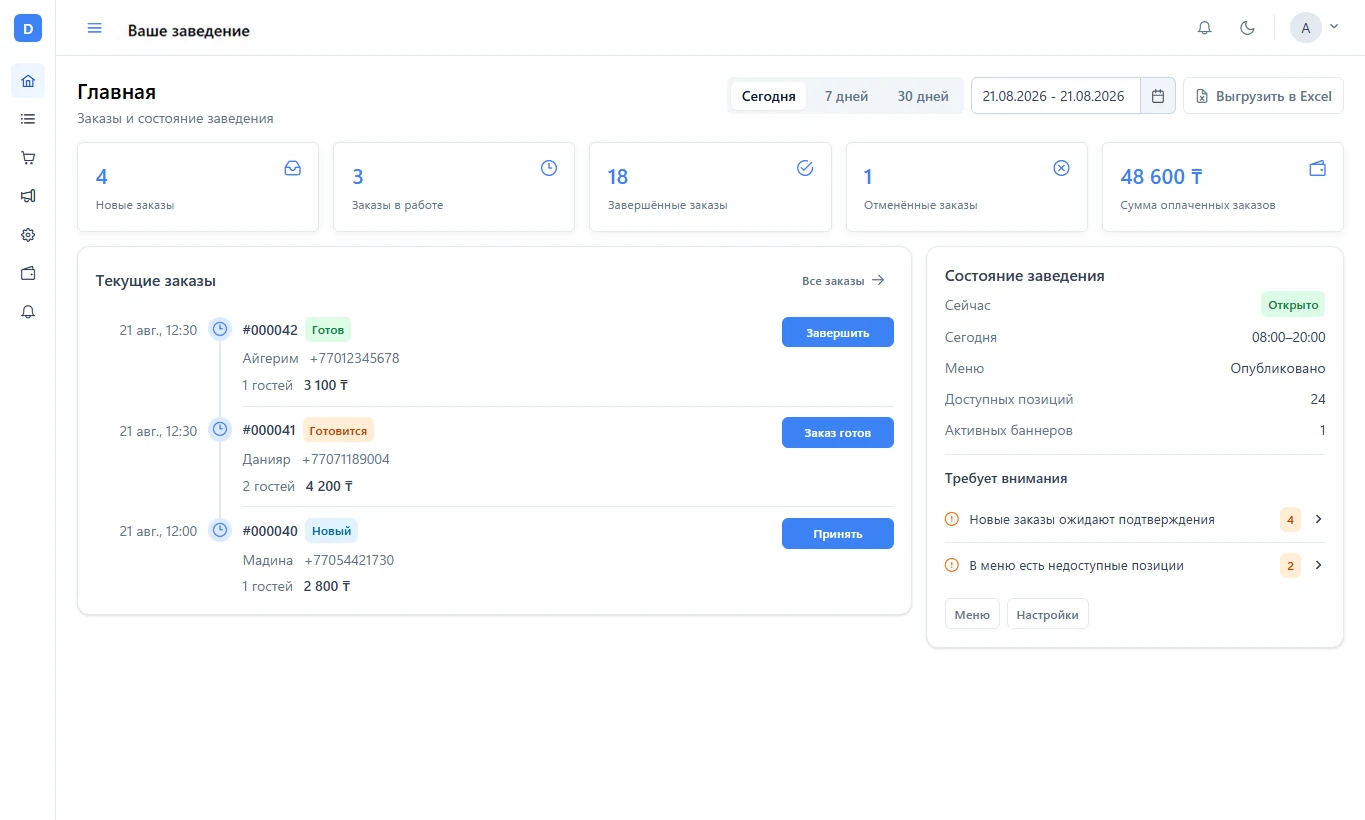Click the wallet icon on Сумма оплаченных заказов card
The image size is (1365, 820).
pos(1318,168)
